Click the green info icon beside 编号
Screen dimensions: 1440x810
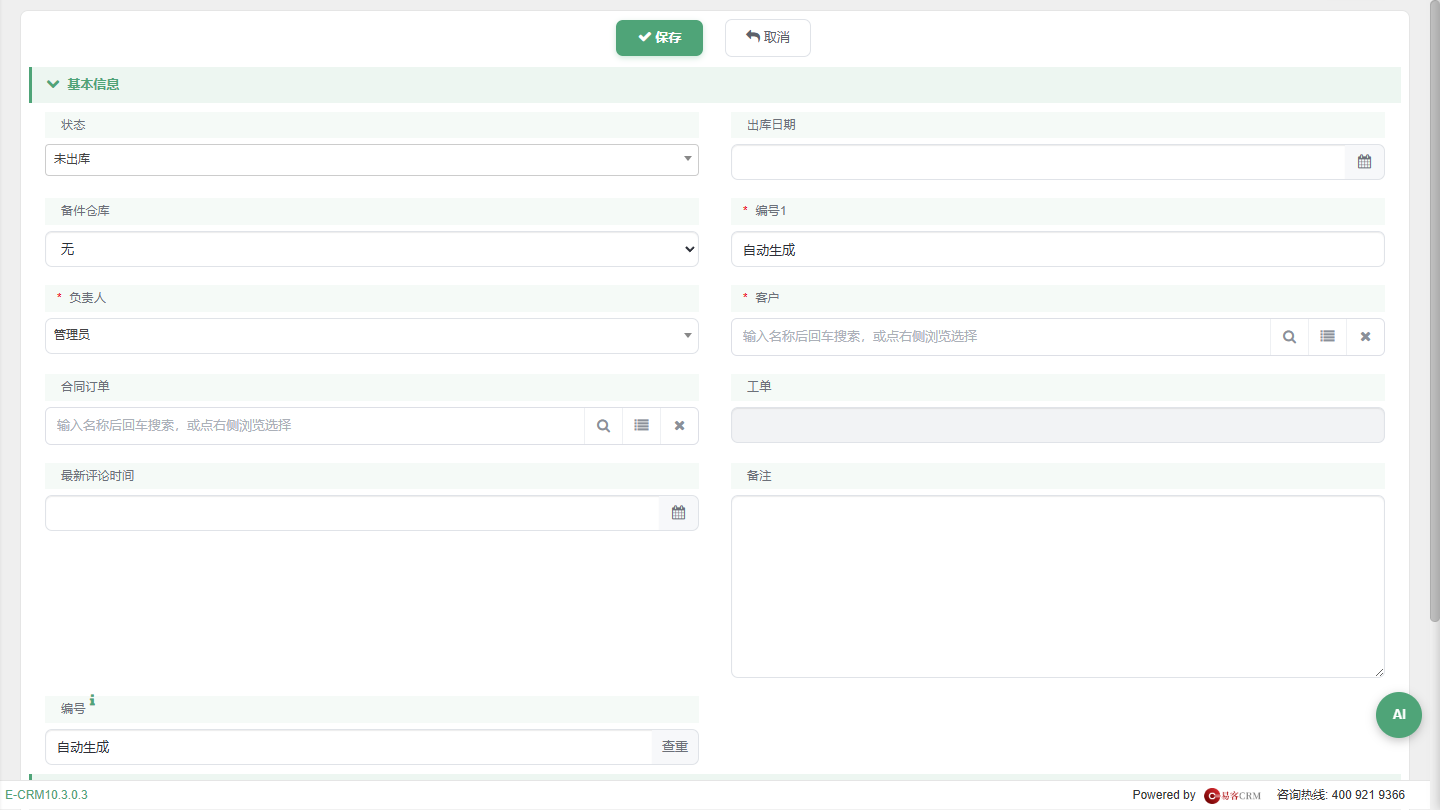93,700
